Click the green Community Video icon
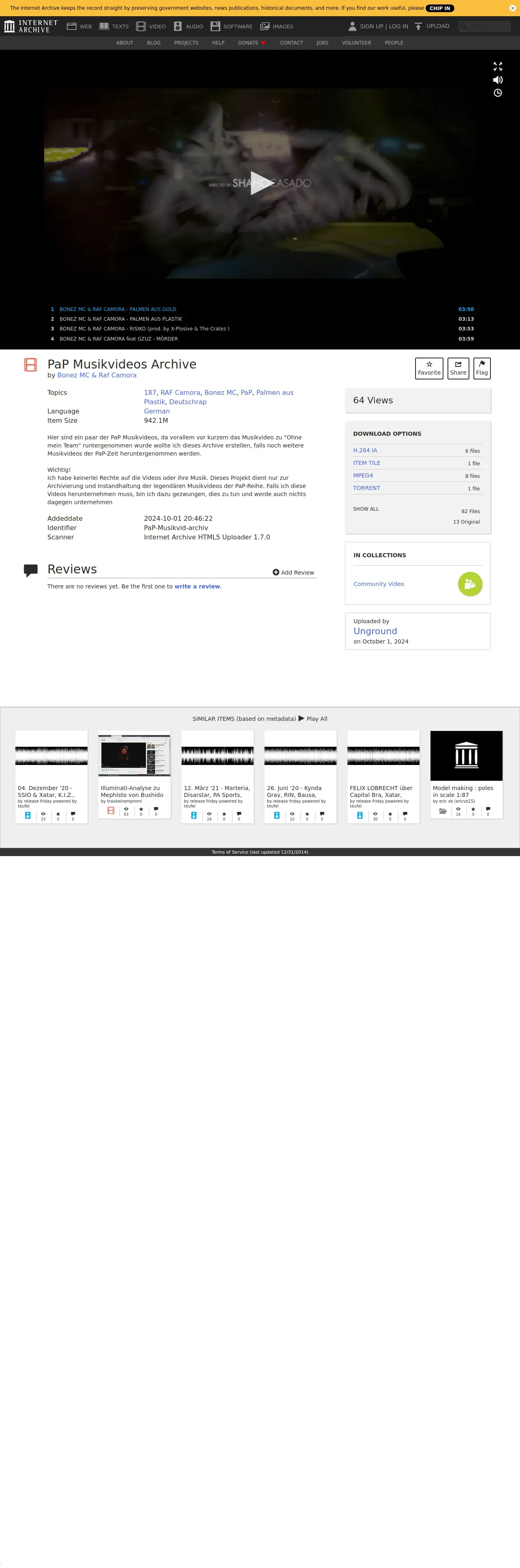 (x=470, y=584)
